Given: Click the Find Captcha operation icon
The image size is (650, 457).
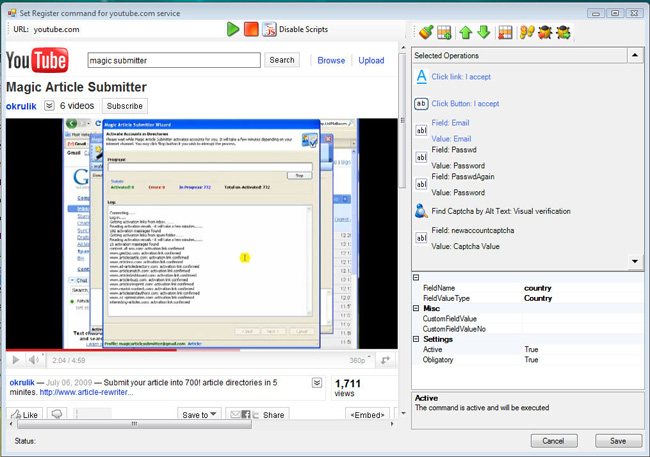Looking at the screenshot, I should point(421,211).
